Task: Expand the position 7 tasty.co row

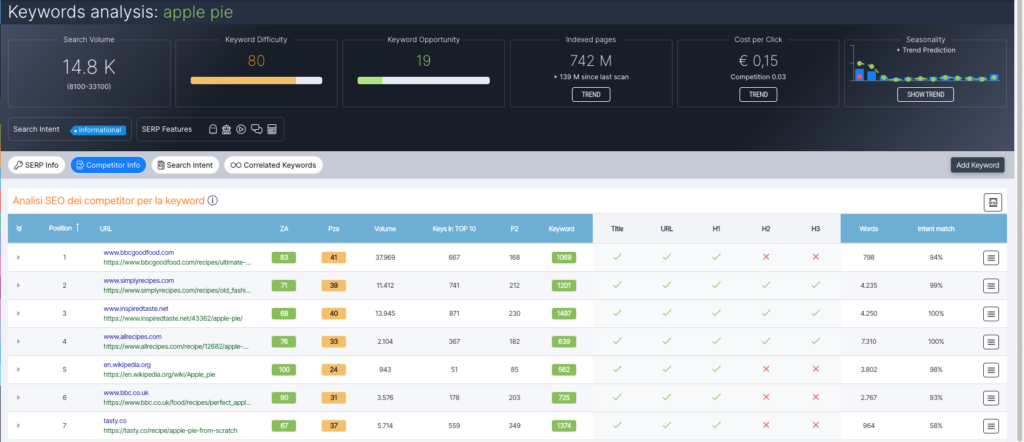Action: tap(18, 426)
